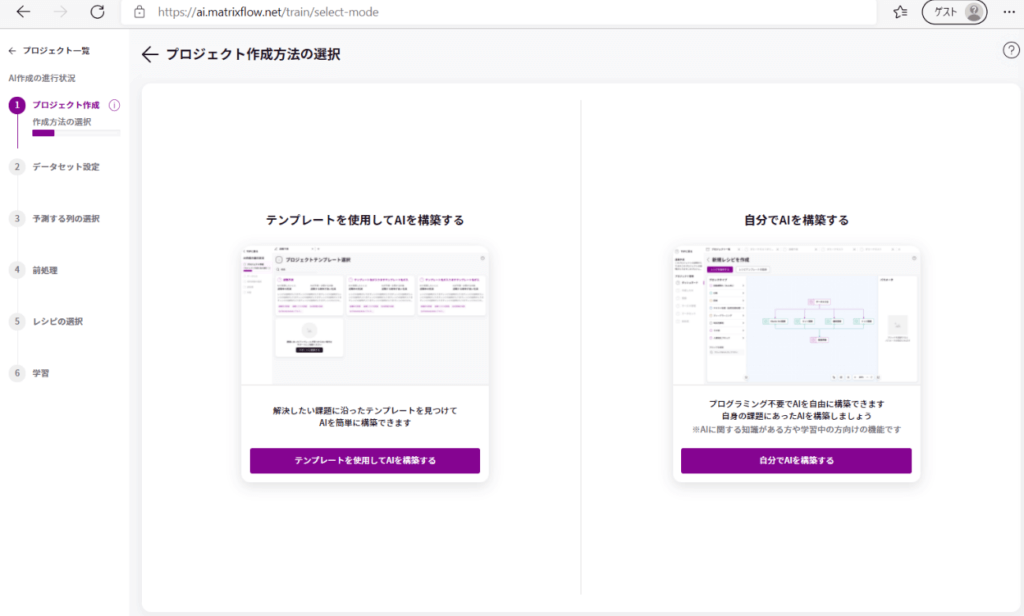Click the template selection preview thumbnail

365,314
